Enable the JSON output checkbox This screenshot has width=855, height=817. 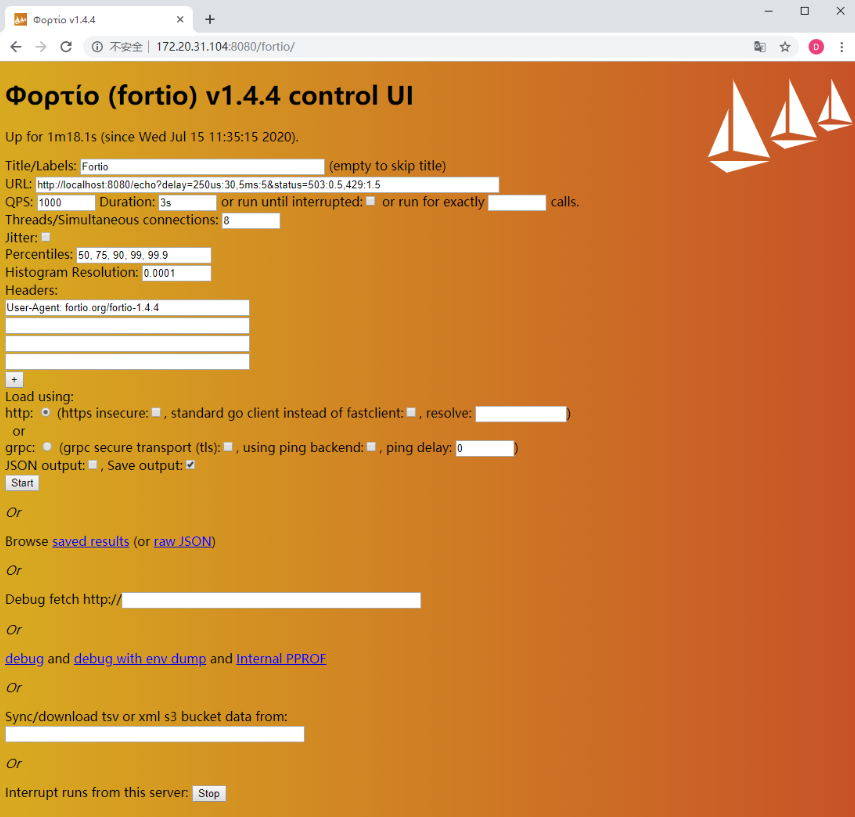[93, 465]
